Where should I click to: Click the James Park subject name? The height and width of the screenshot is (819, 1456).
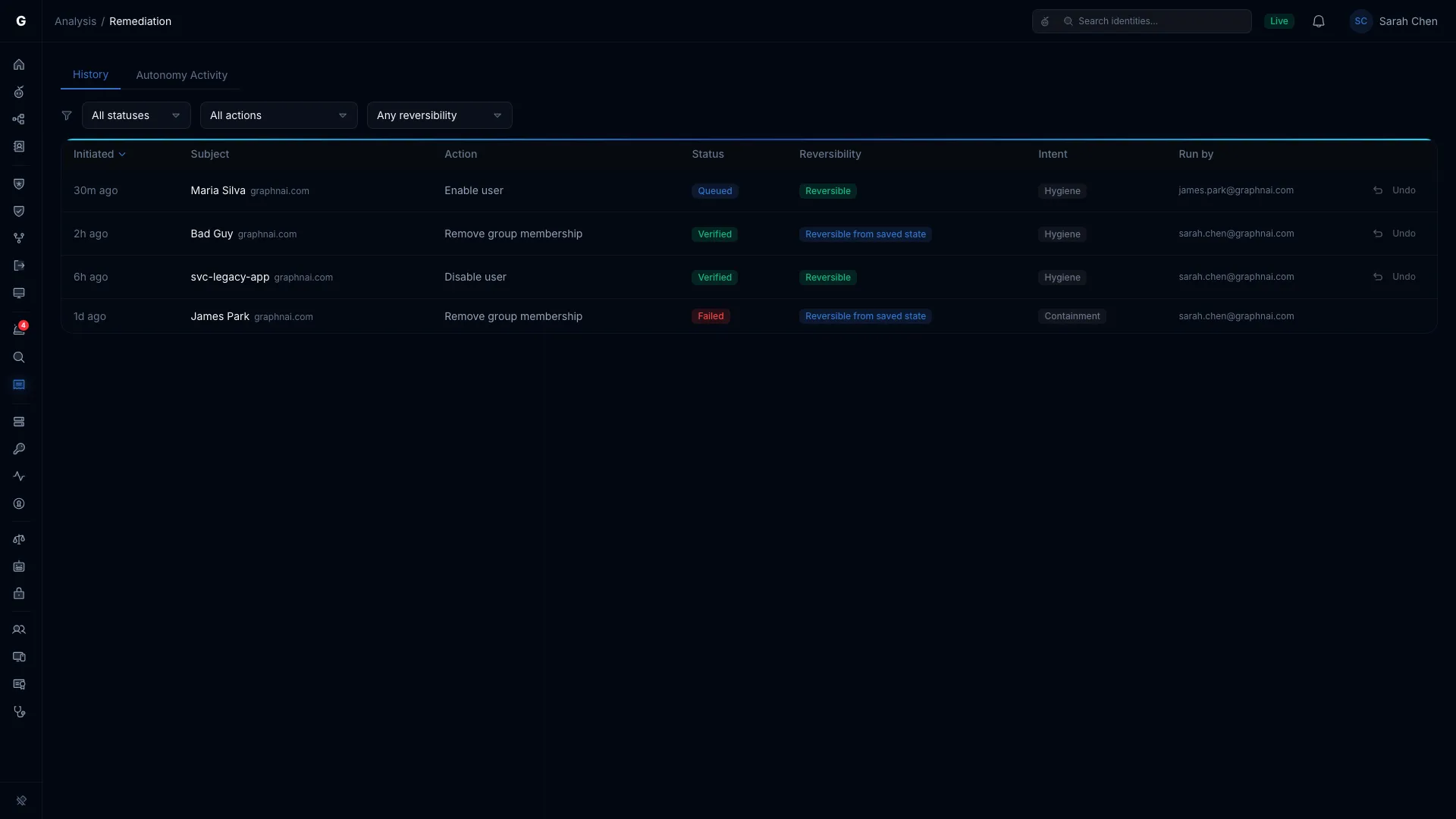[220, 316]
